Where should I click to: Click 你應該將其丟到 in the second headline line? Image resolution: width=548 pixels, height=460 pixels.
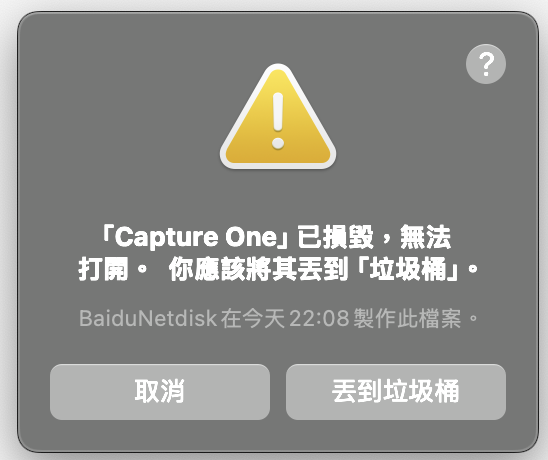258,269
